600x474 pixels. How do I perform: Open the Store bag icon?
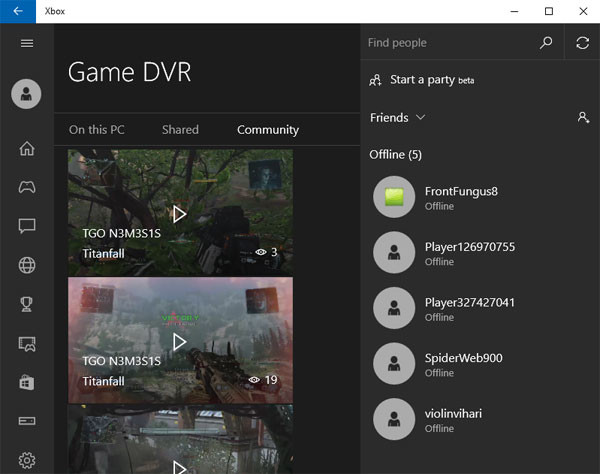(x=27, y=382)
